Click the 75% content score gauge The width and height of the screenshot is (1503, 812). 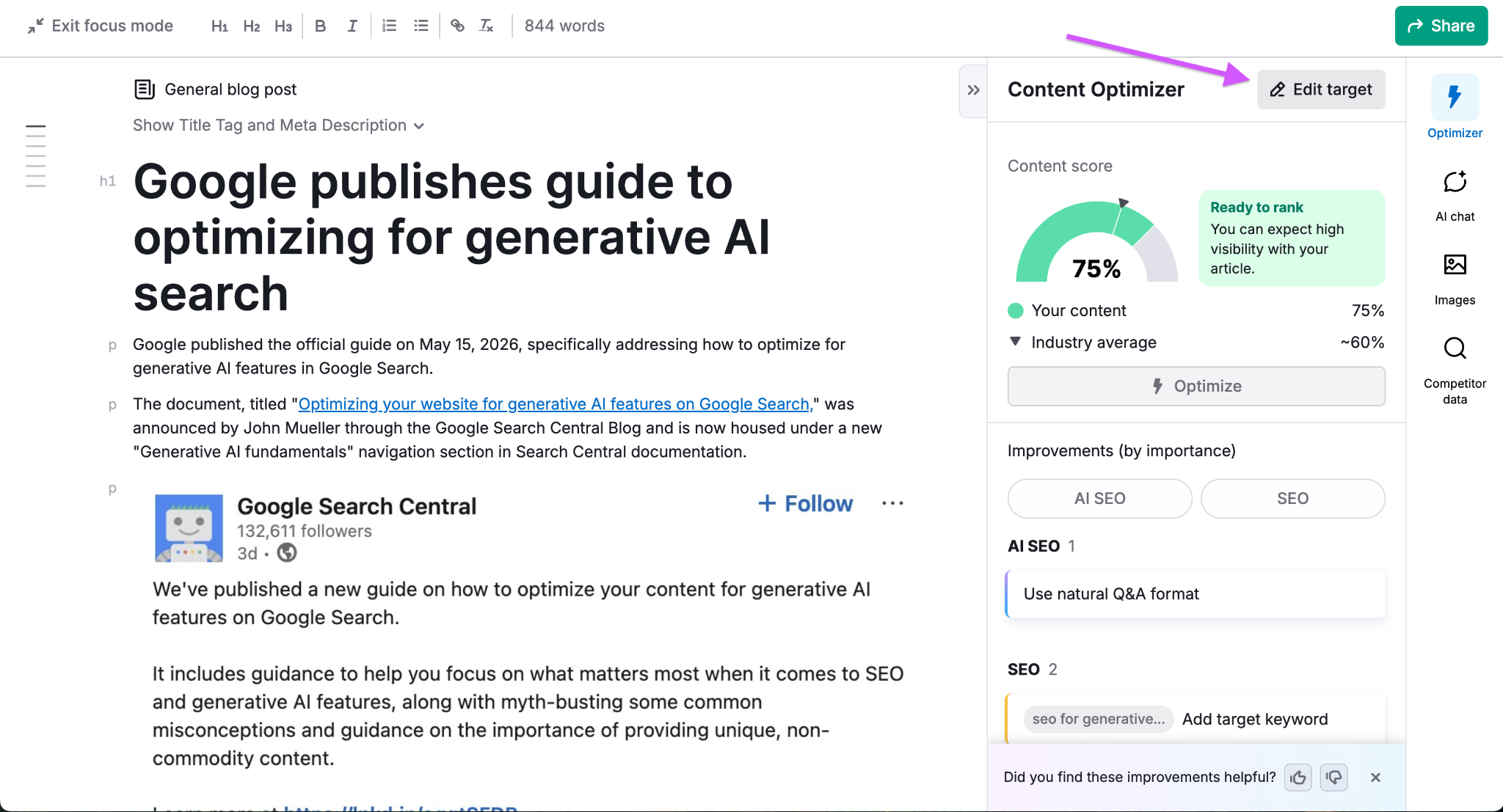click(x=1096, y=241)
